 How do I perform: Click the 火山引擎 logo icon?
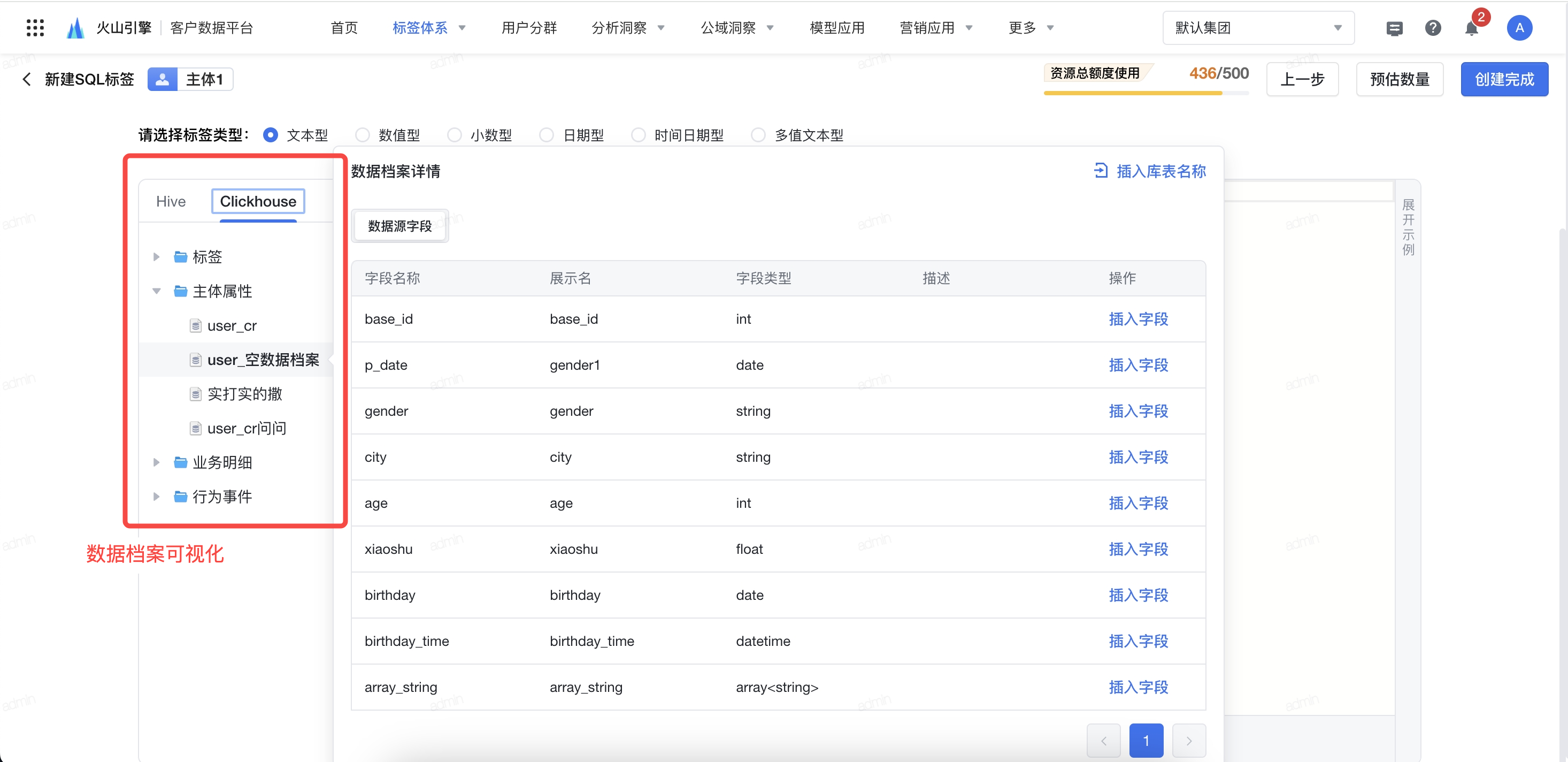click(x=75, y=27)
